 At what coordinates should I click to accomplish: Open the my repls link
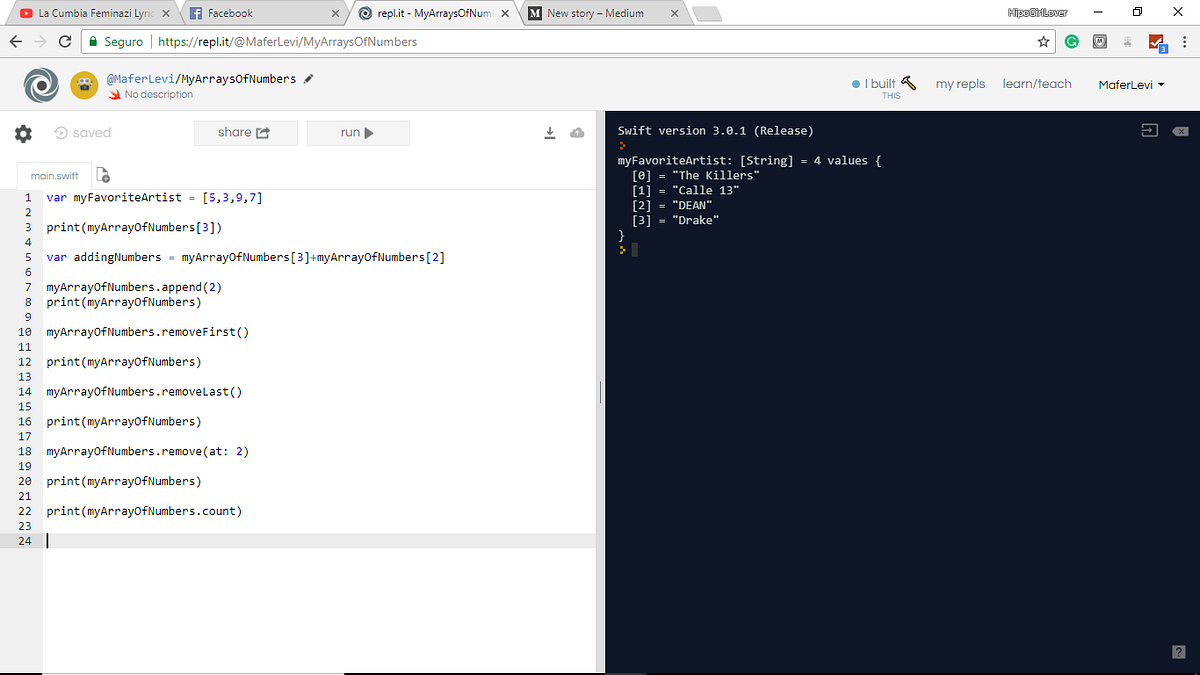click(960, 84)
